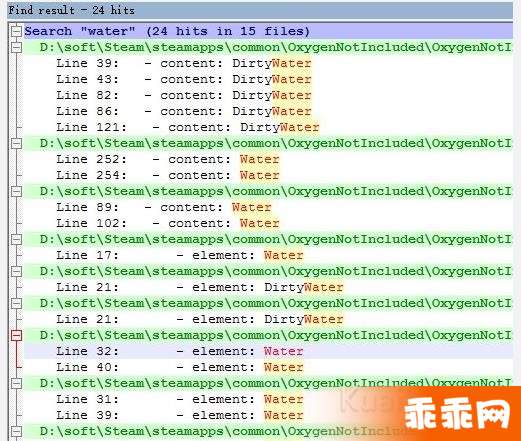This screenshot has width=521, height=441.
Task: Select the Search "water" (24 hits) header row
Action: (x=268, y=31)
